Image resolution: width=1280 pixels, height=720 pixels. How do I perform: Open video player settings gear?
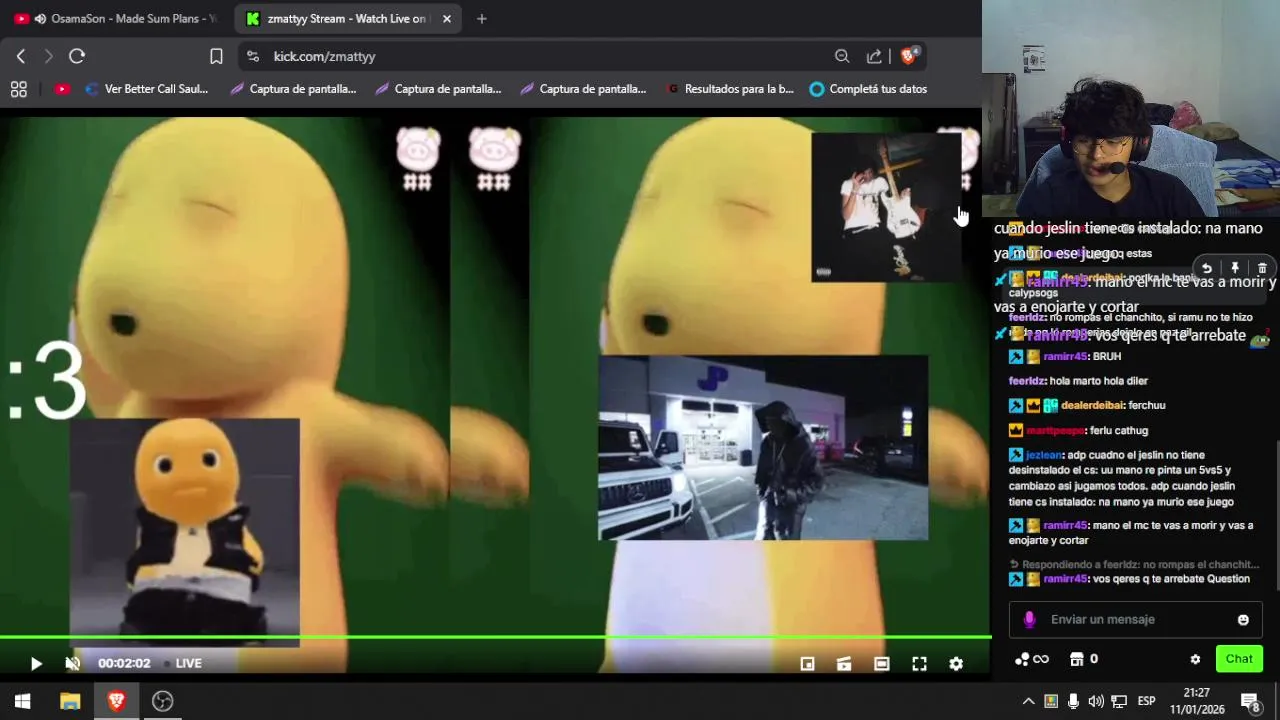[956, 663]
